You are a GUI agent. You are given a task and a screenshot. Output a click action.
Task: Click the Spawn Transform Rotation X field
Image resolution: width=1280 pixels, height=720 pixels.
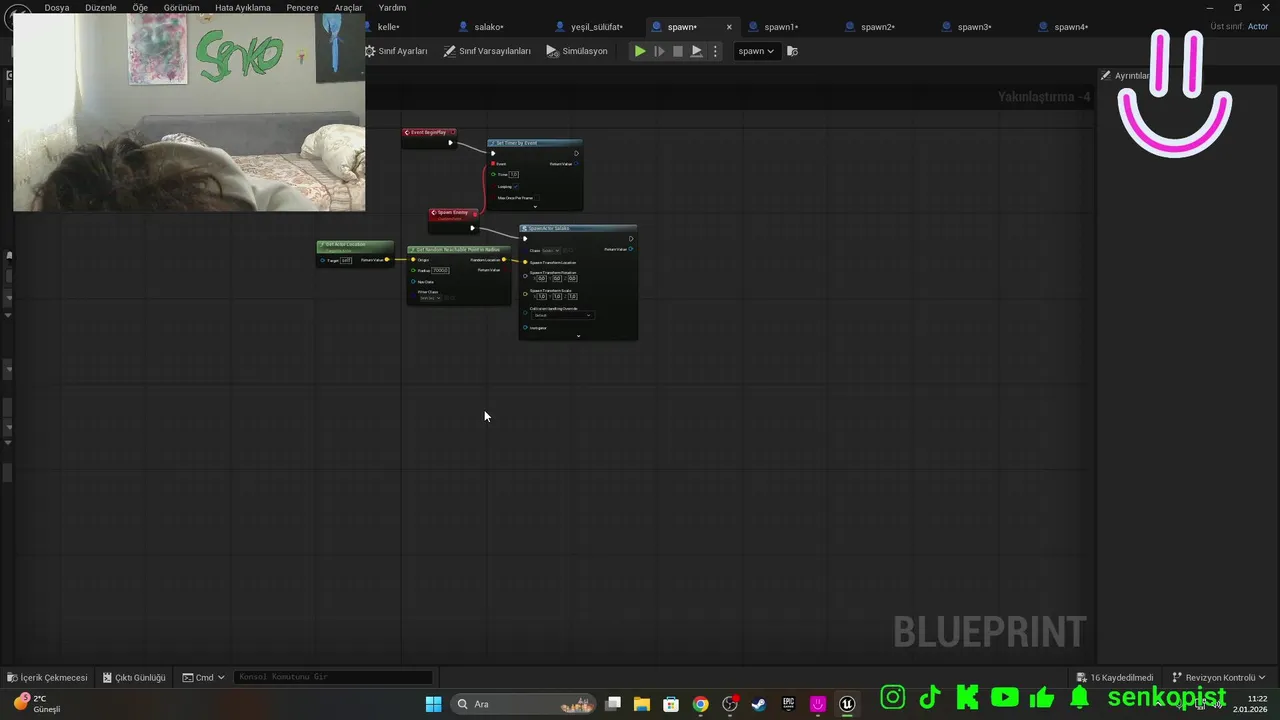click(x=541, y=279)
